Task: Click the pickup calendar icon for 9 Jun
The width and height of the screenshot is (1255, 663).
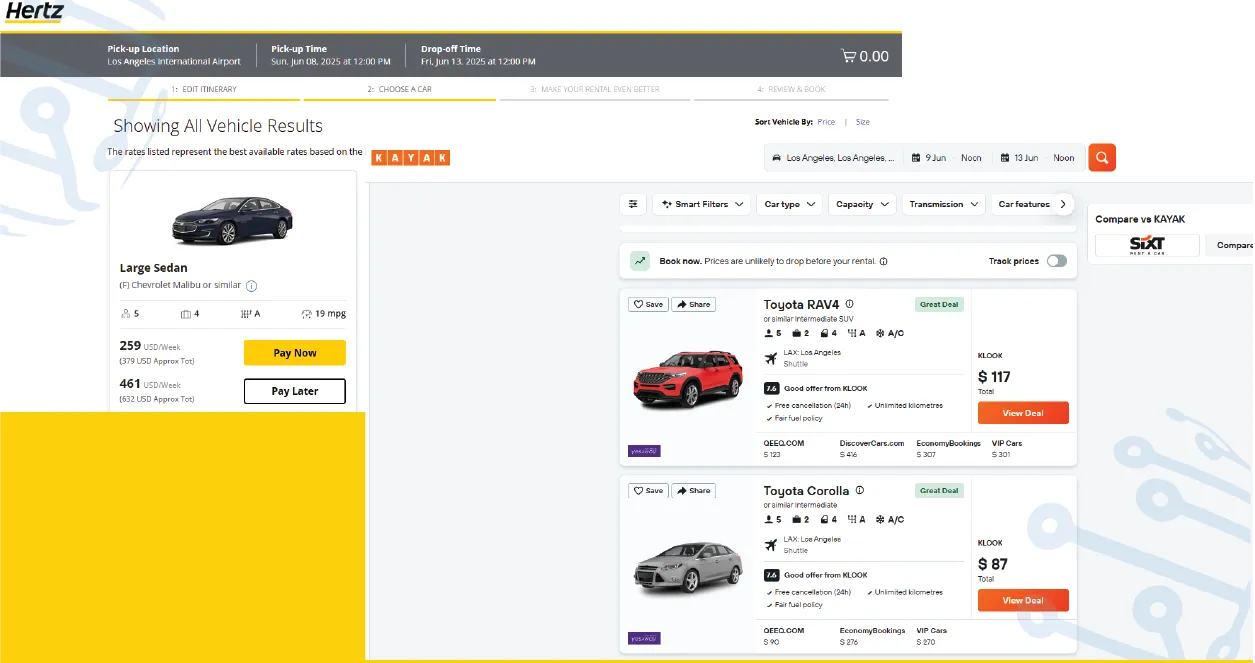Action: (x=916, y=157)
